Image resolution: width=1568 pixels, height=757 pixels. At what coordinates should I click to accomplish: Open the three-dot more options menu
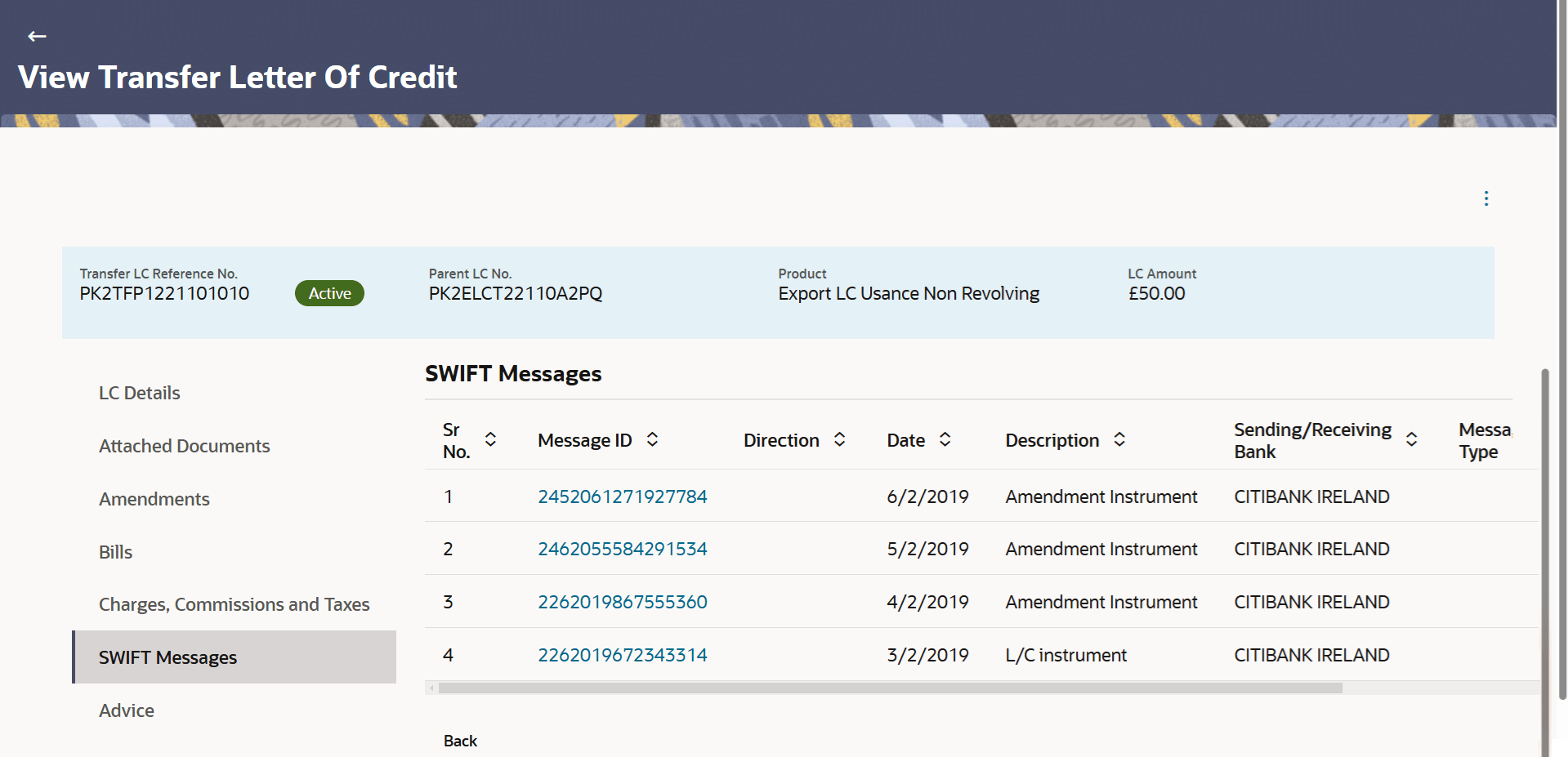[x=1485, y=198]
